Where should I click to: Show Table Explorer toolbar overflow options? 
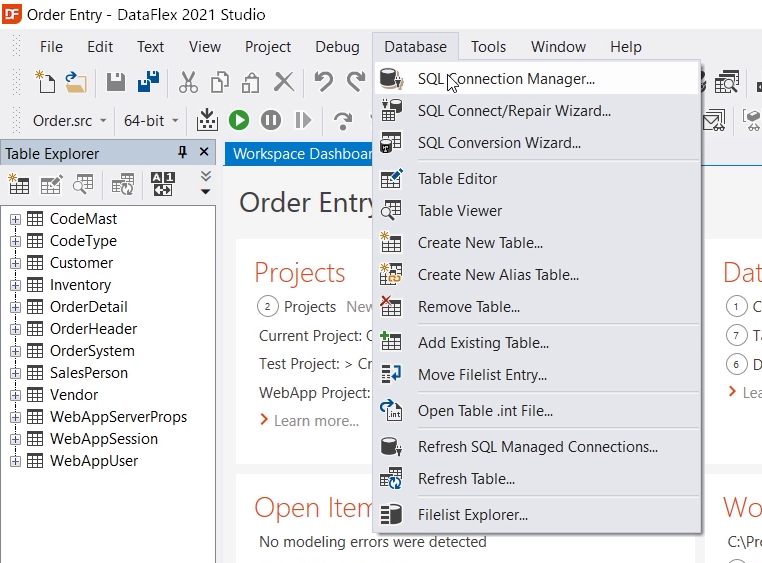click(205, 184)
